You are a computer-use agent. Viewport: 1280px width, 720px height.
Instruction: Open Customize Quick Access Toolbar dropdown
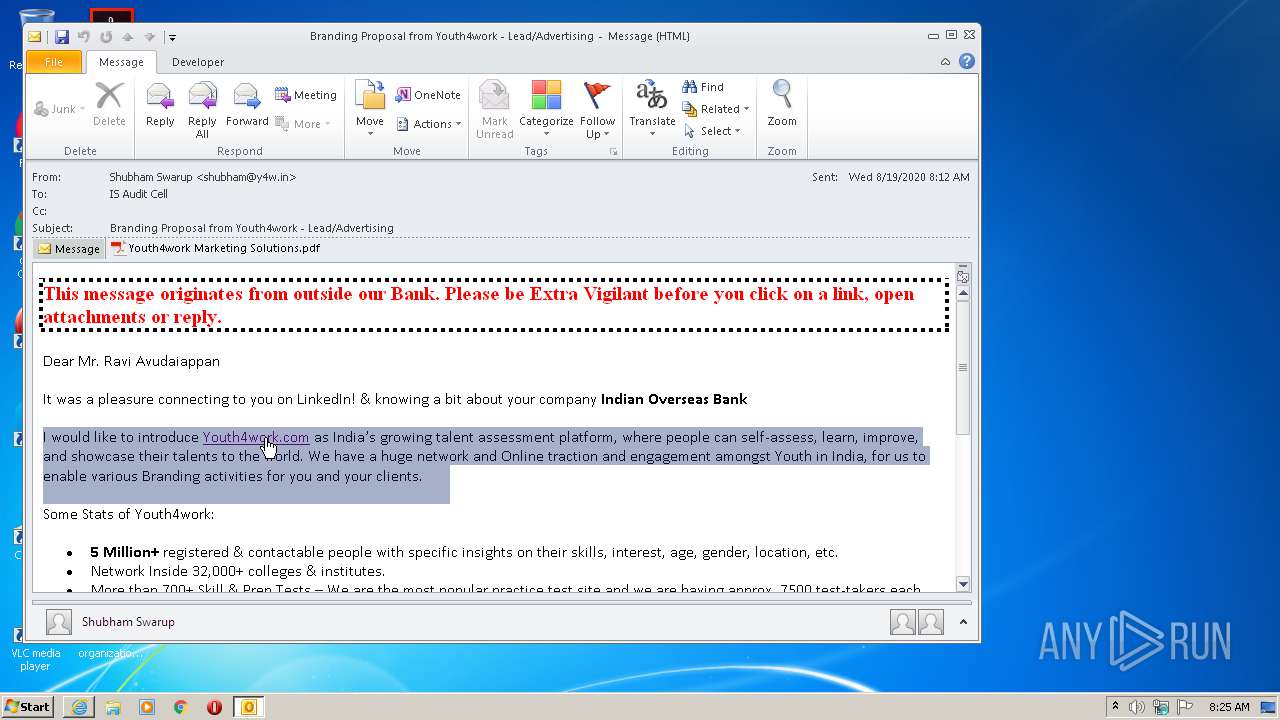click(x=172, y=37)
